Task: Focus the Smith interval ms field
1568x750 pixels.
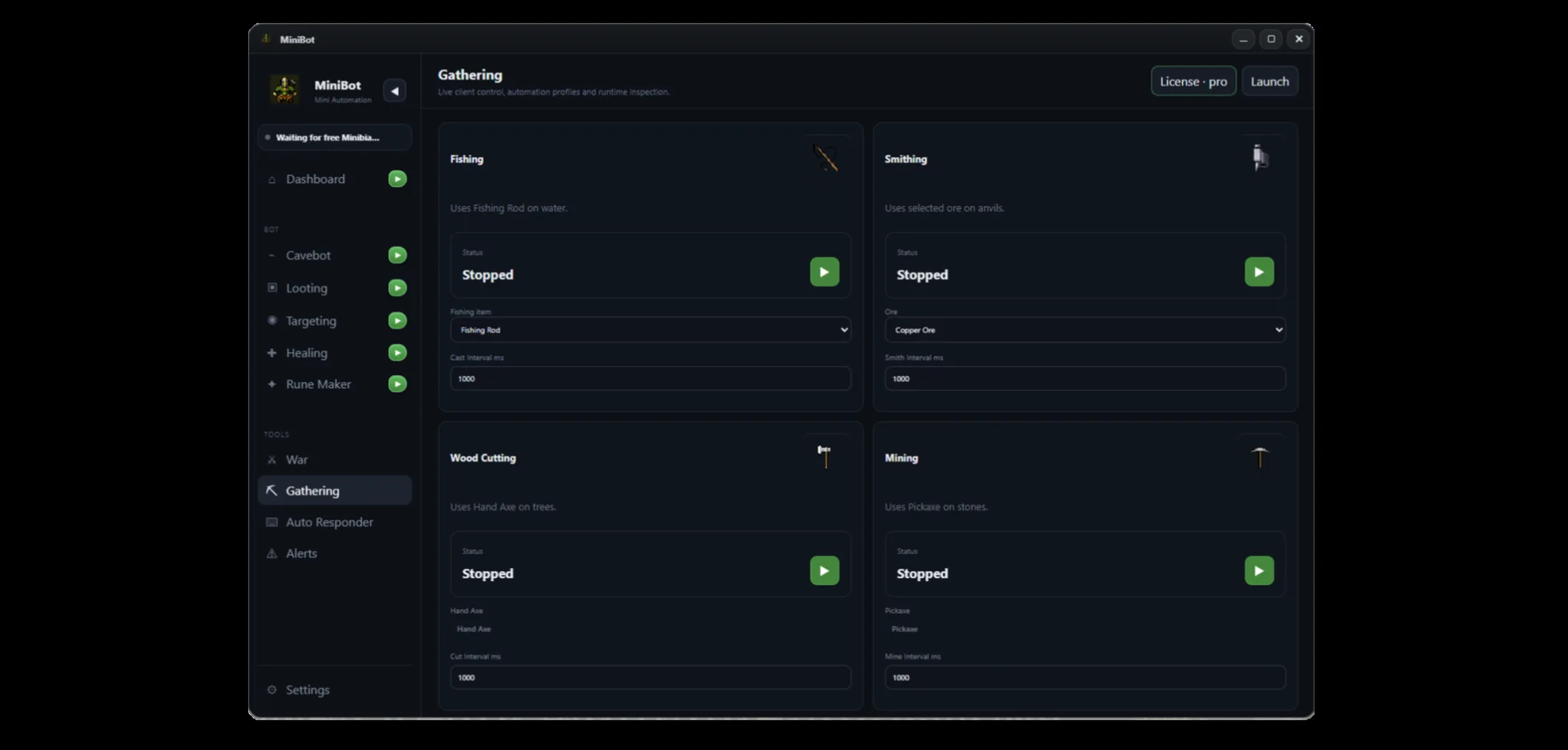Action: [1085, 379]
